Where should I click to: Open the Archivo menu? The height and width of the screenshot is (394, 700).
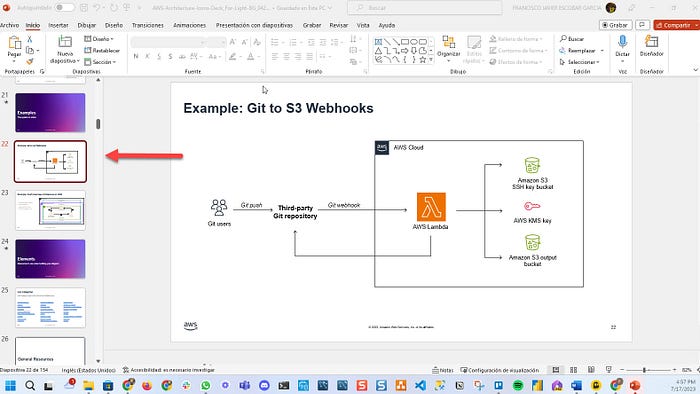pos(9,25)
